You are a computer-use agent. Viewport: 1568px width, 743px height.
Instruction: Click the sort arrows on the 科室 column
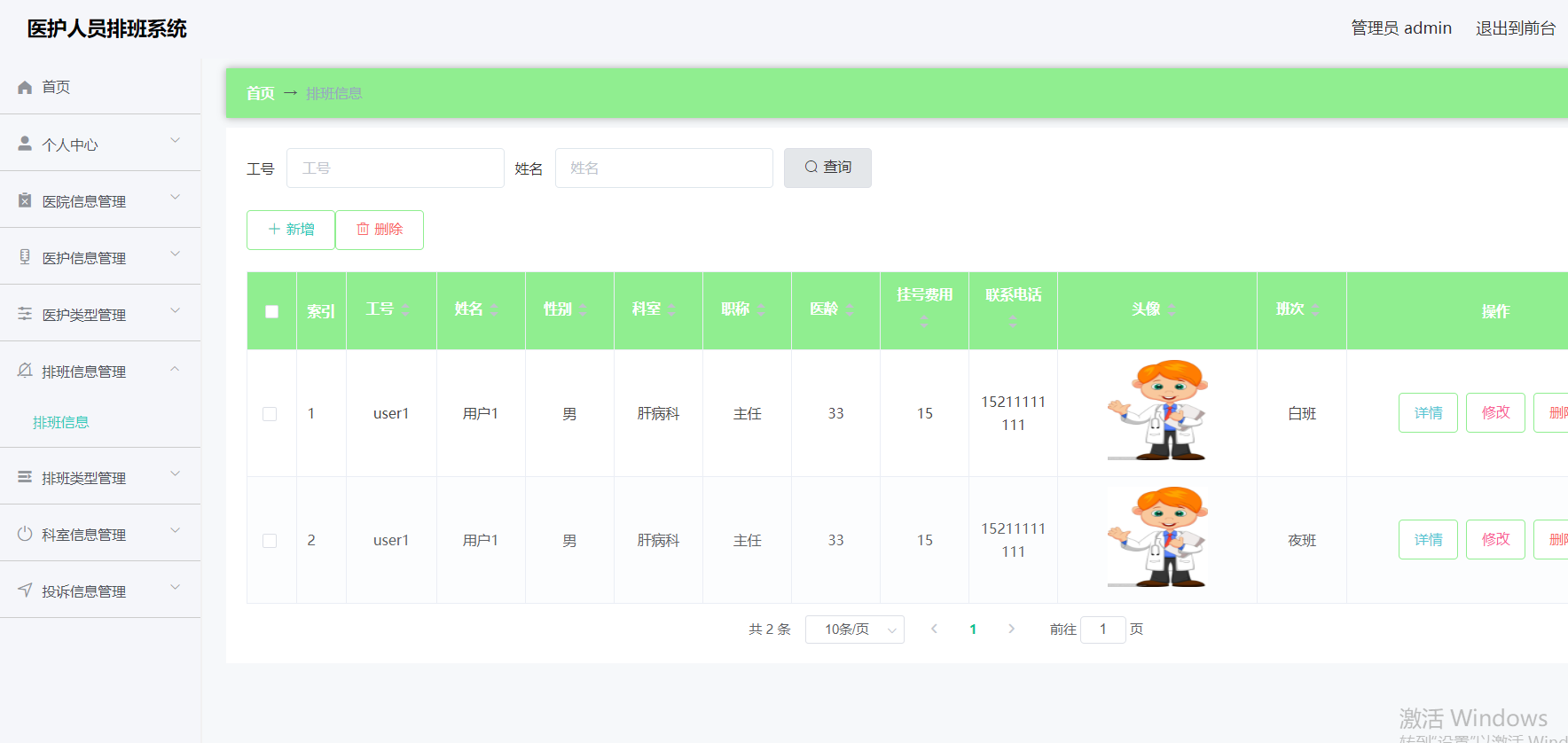click(x=671, y=309)
